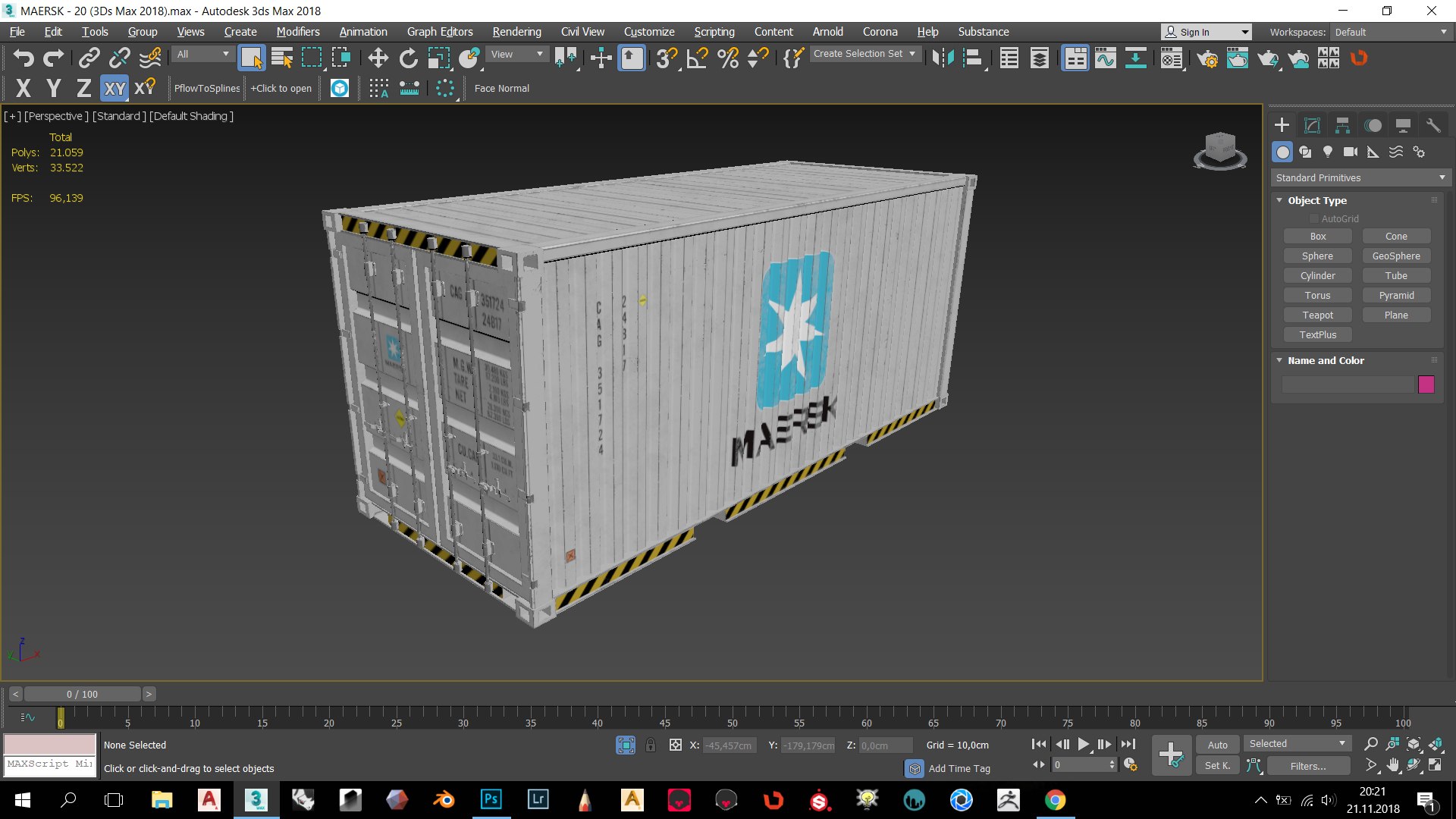Toggle the 3D Snaps button

[x=667, y=58]
